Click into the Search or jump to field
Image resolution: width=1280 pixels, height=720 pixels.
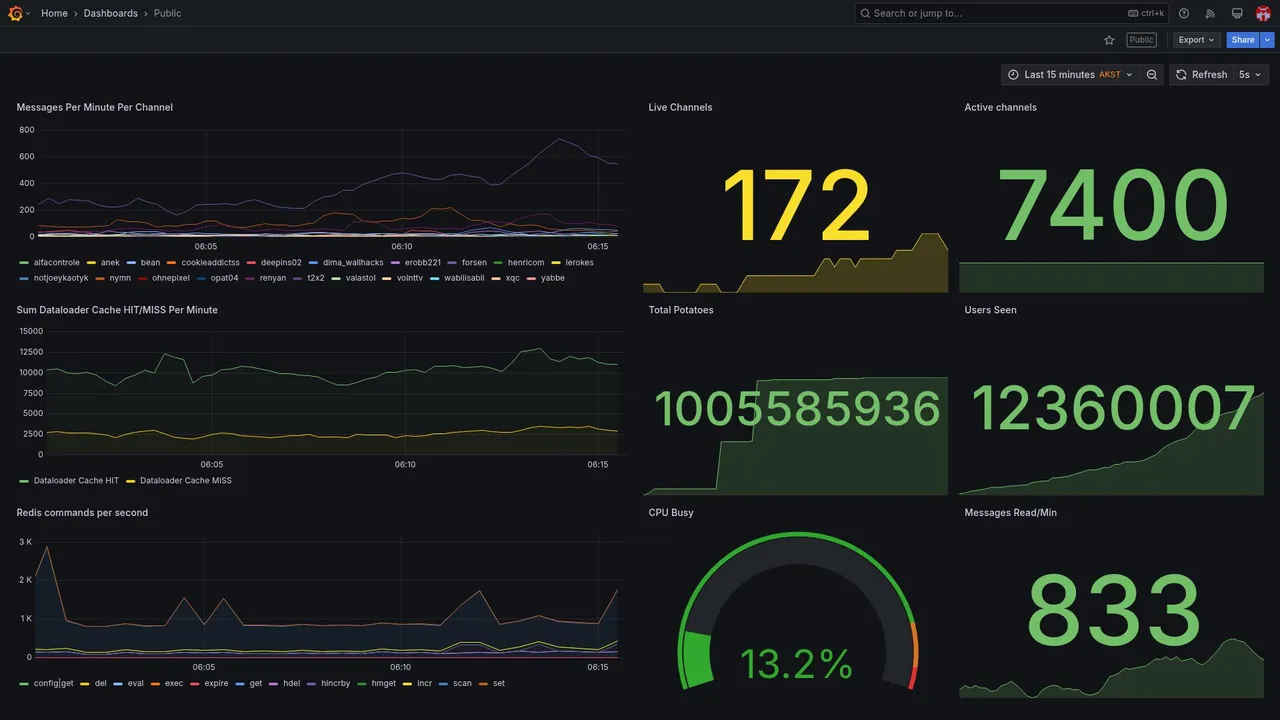pos(1012,13)
